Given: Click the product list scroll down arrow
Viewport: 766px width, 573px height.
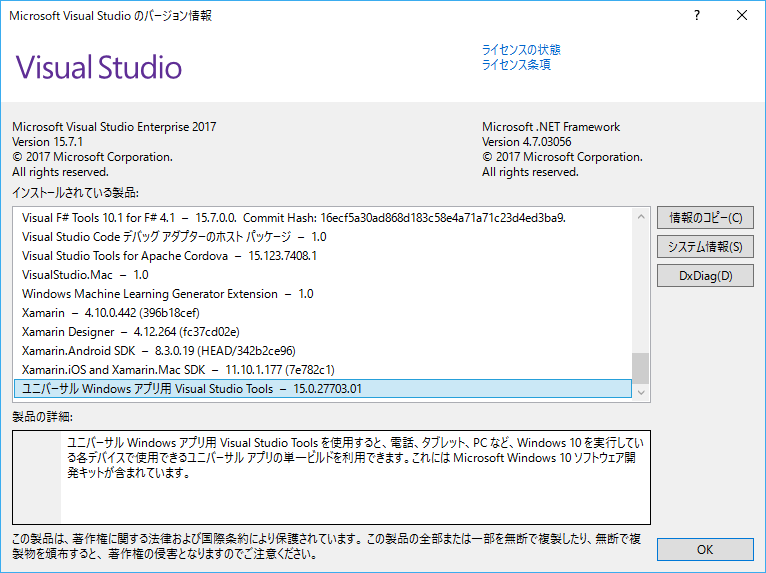Looking at the screenshot, I should [641, 392].
